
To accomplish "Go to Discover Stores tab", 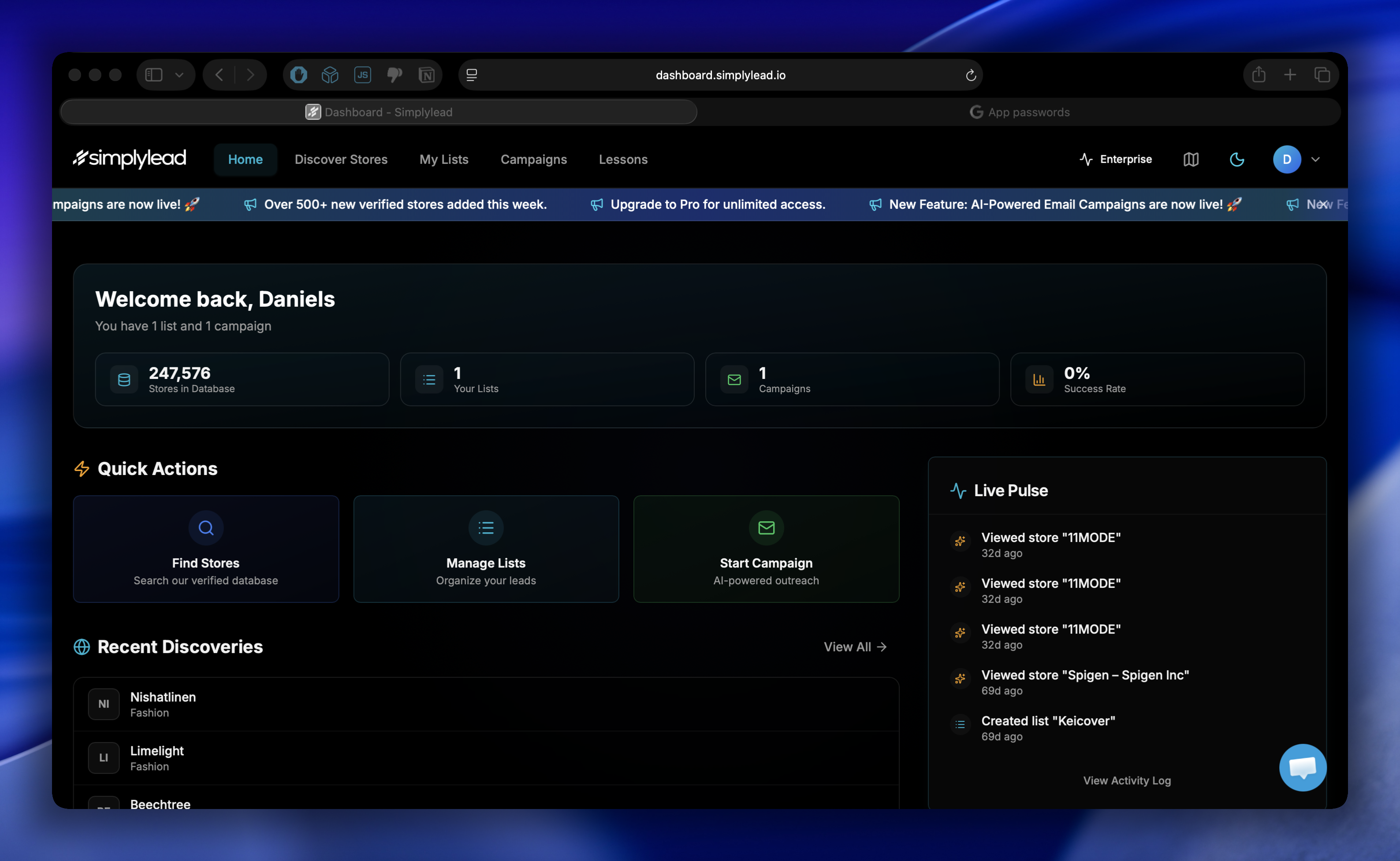I will pos(341,160).
